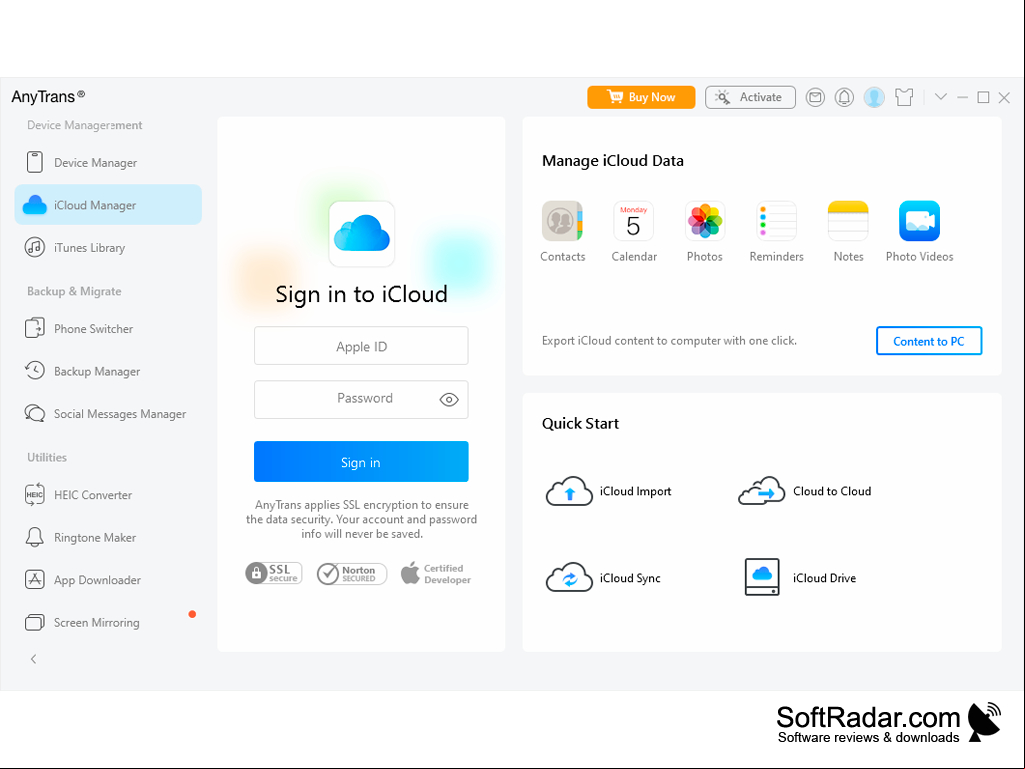Viewport: 1025px width, 769px height.
Task: Click the Apple Certified Developer badge
Action: coord(435,573)
